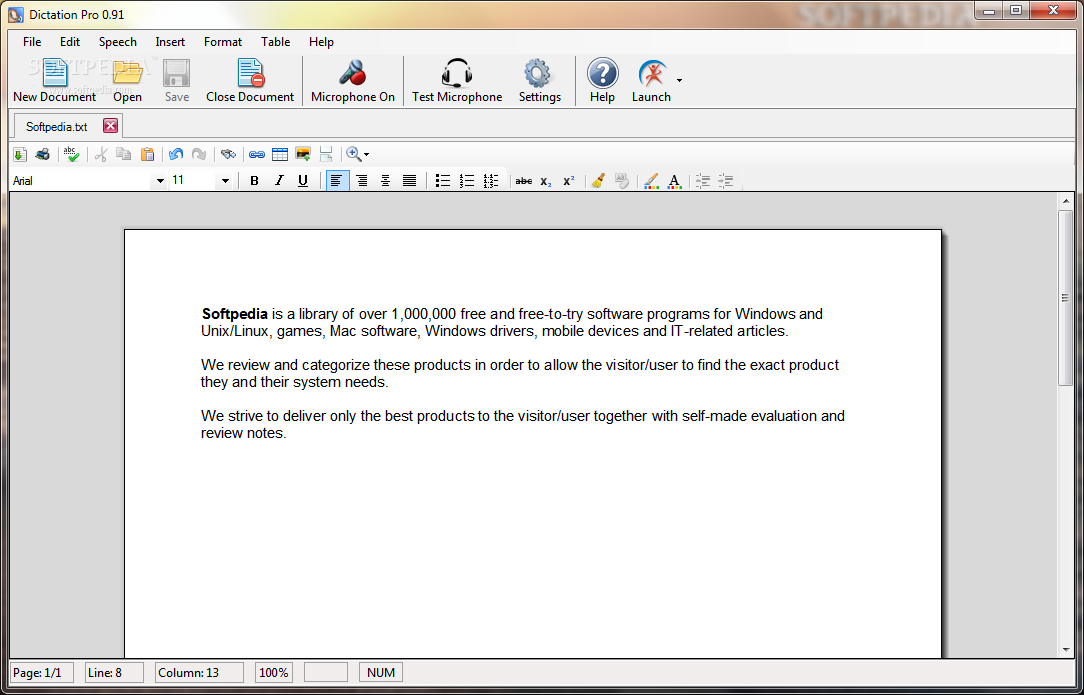Close the Softpedia.txt tab with red X
Screen dimensions: 1084x695
click(111, 125)
